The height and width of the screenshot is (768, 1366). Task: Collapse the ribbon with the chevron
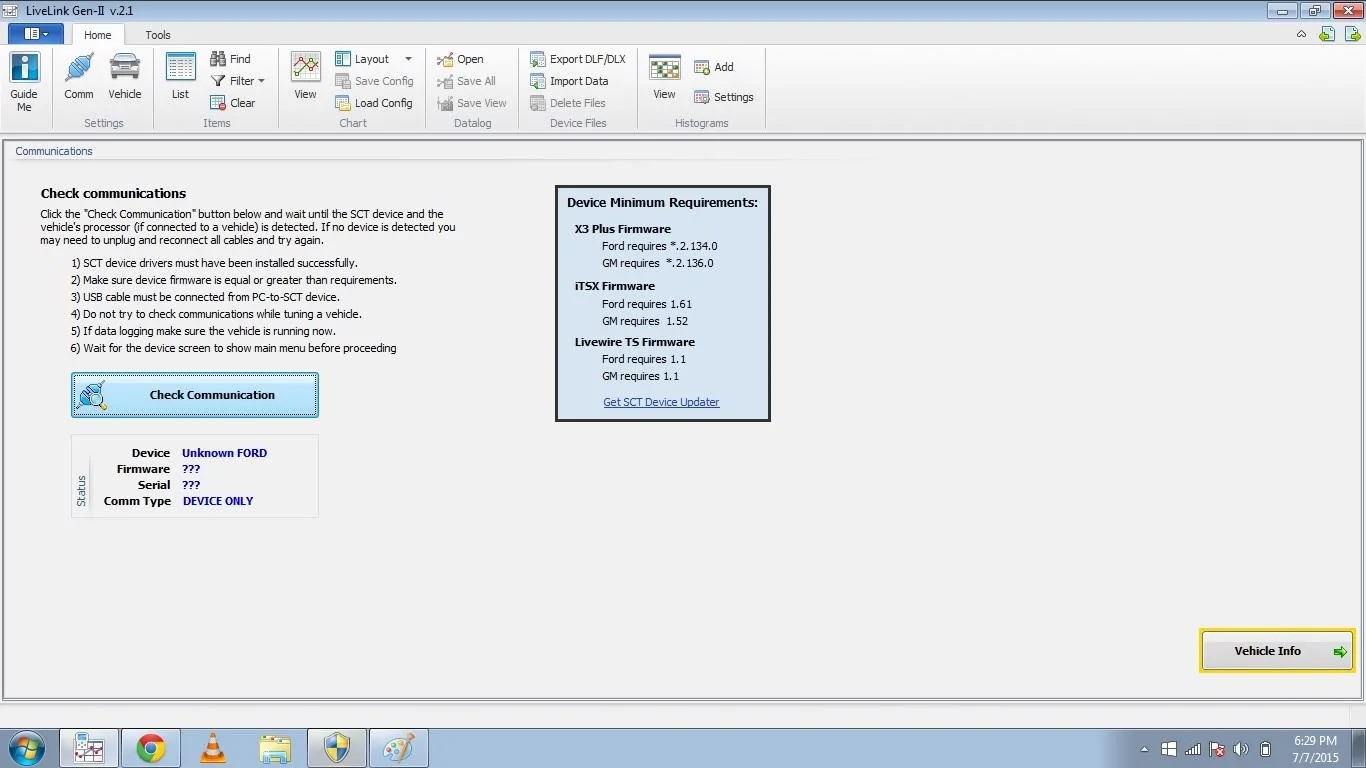coord(1301,34)
